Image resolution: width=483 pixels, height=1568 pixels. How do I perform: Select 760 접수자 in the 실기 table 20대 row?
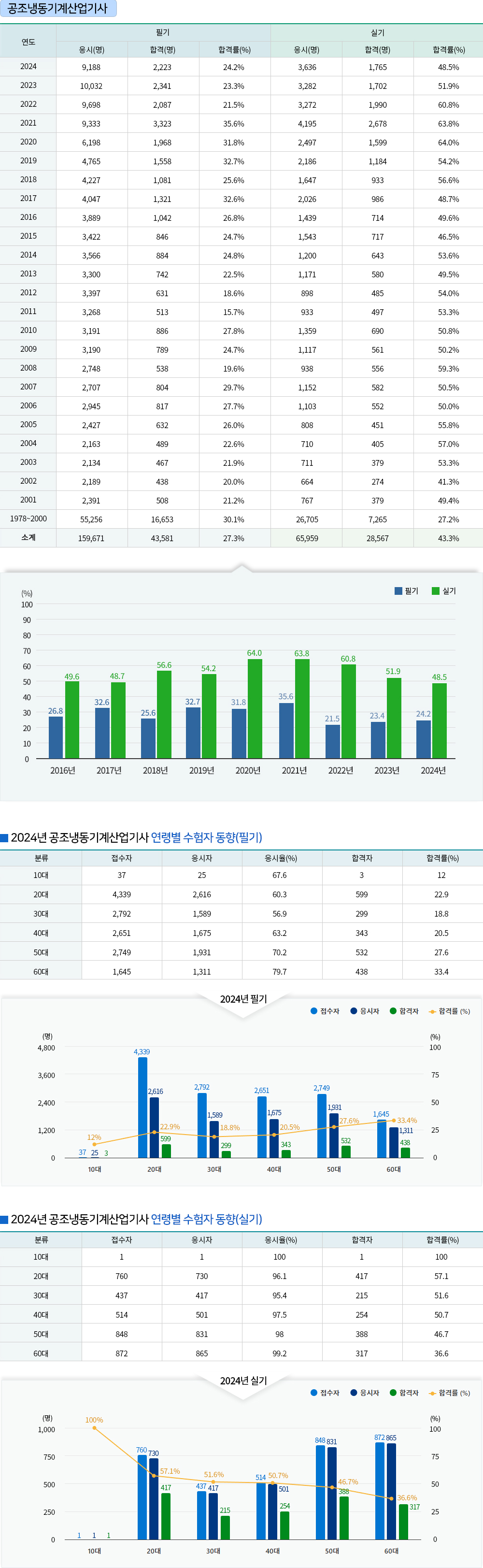[122, 1276]
